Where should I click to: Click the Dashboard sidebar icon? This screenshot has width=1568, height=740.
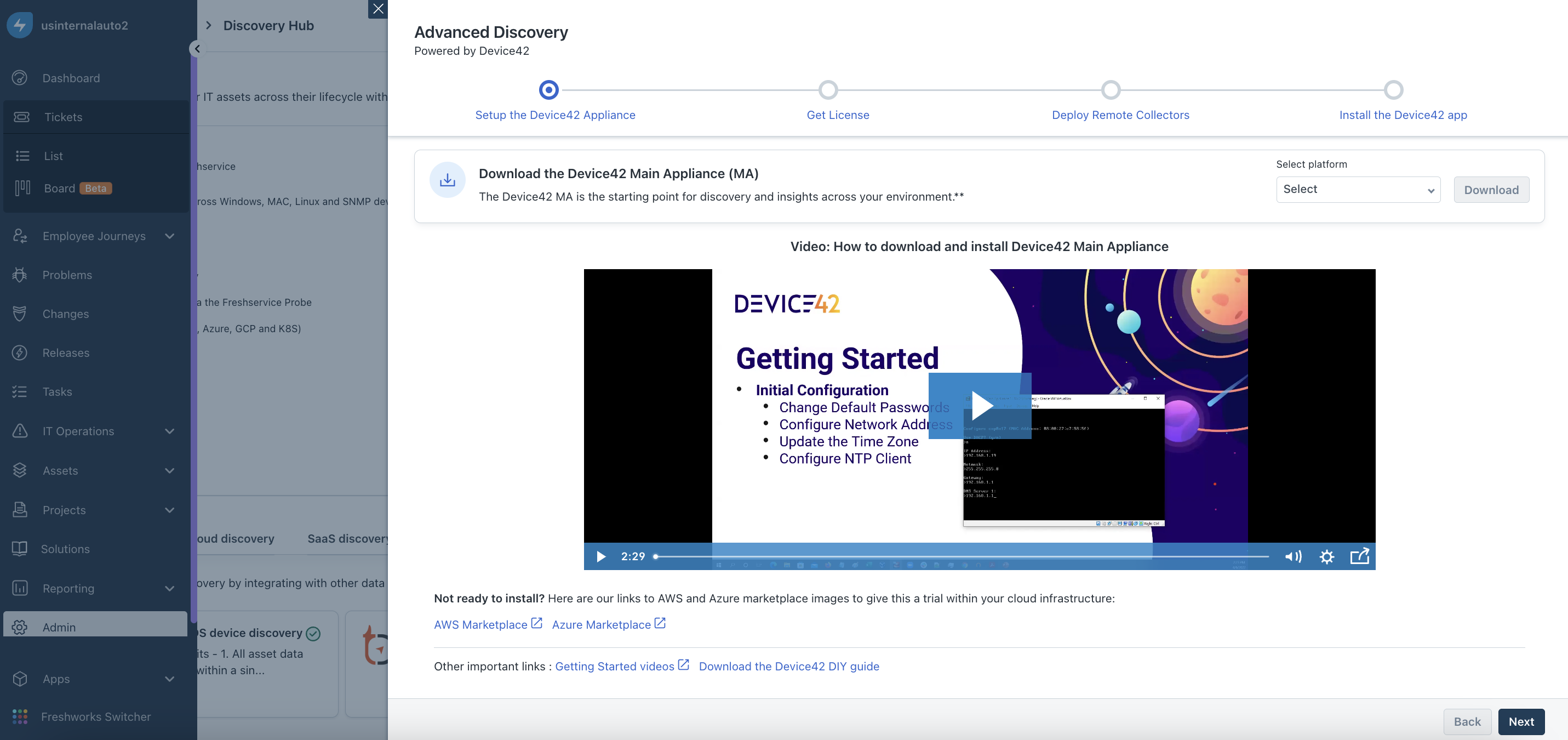pos(20,78)
